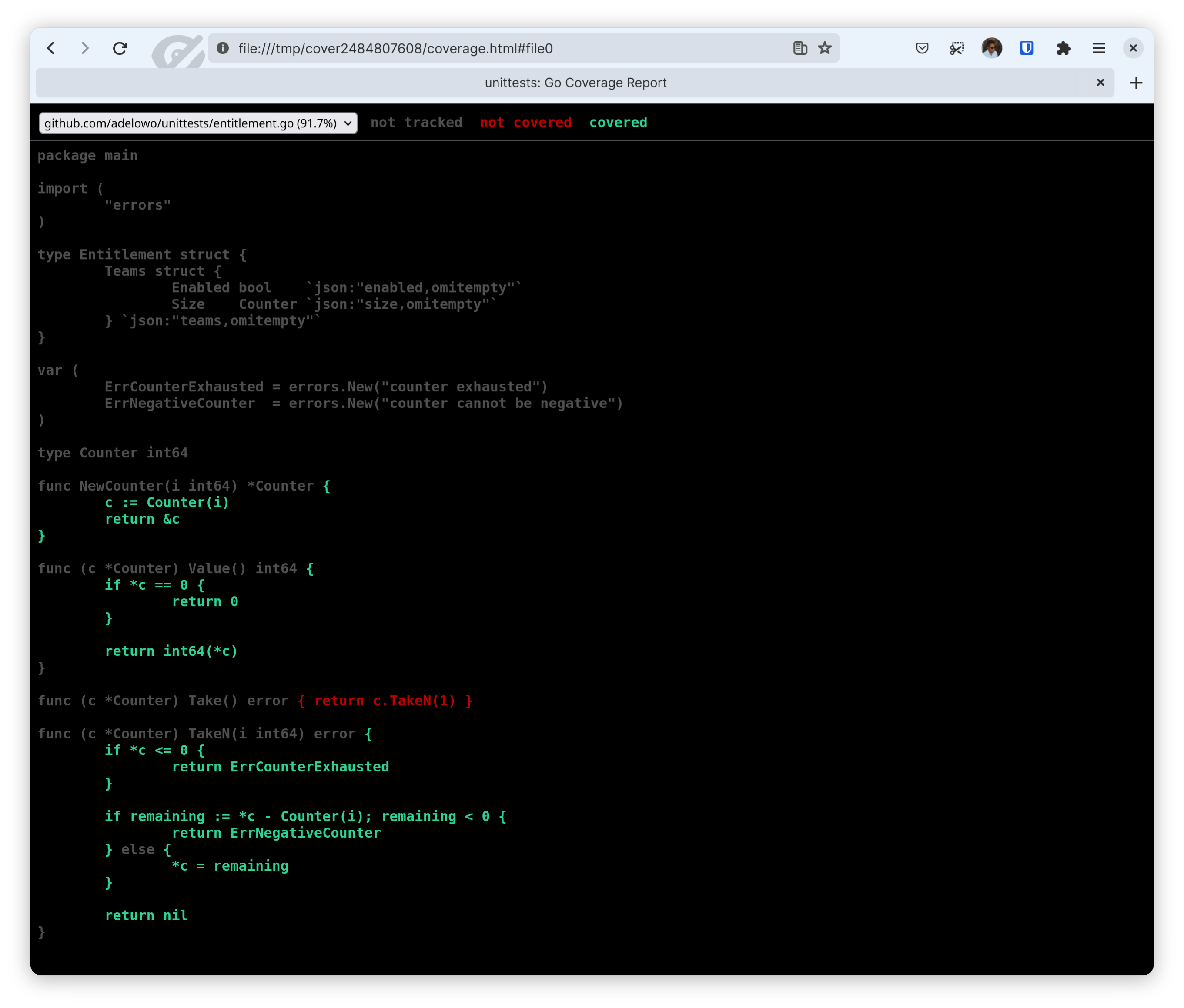
Task: Open the Bitwarden extension
Action: click(x=1026, y=48)
